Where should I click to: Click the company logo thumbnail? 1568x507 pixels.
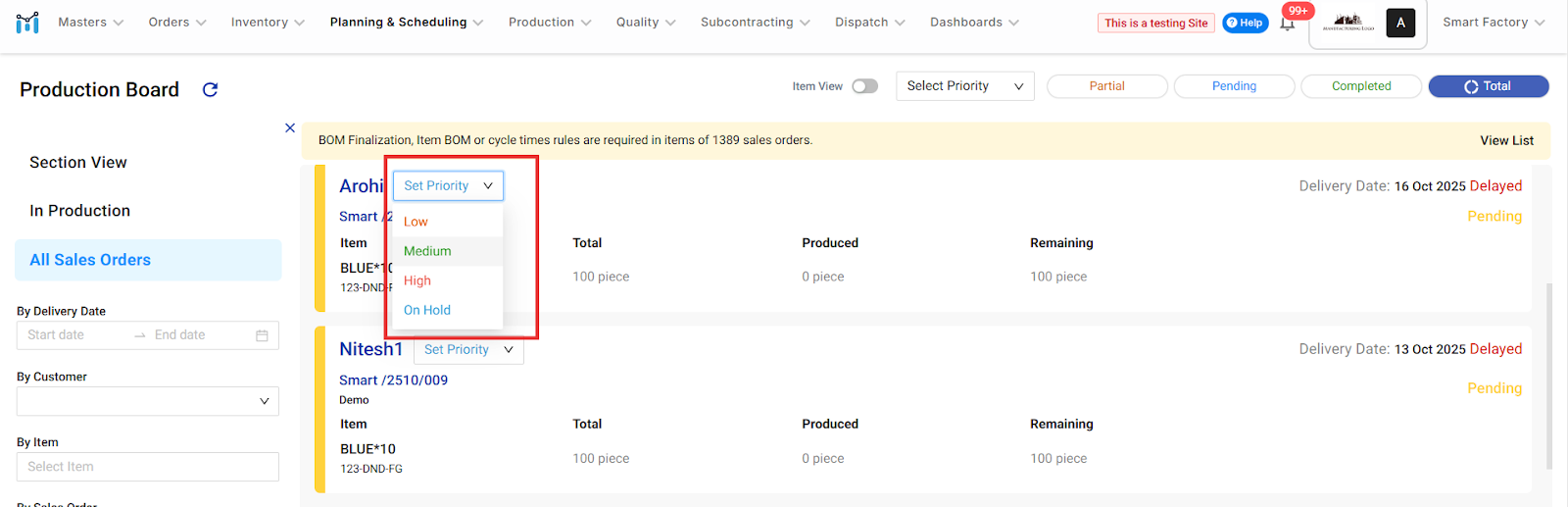tap(1348, 23)
